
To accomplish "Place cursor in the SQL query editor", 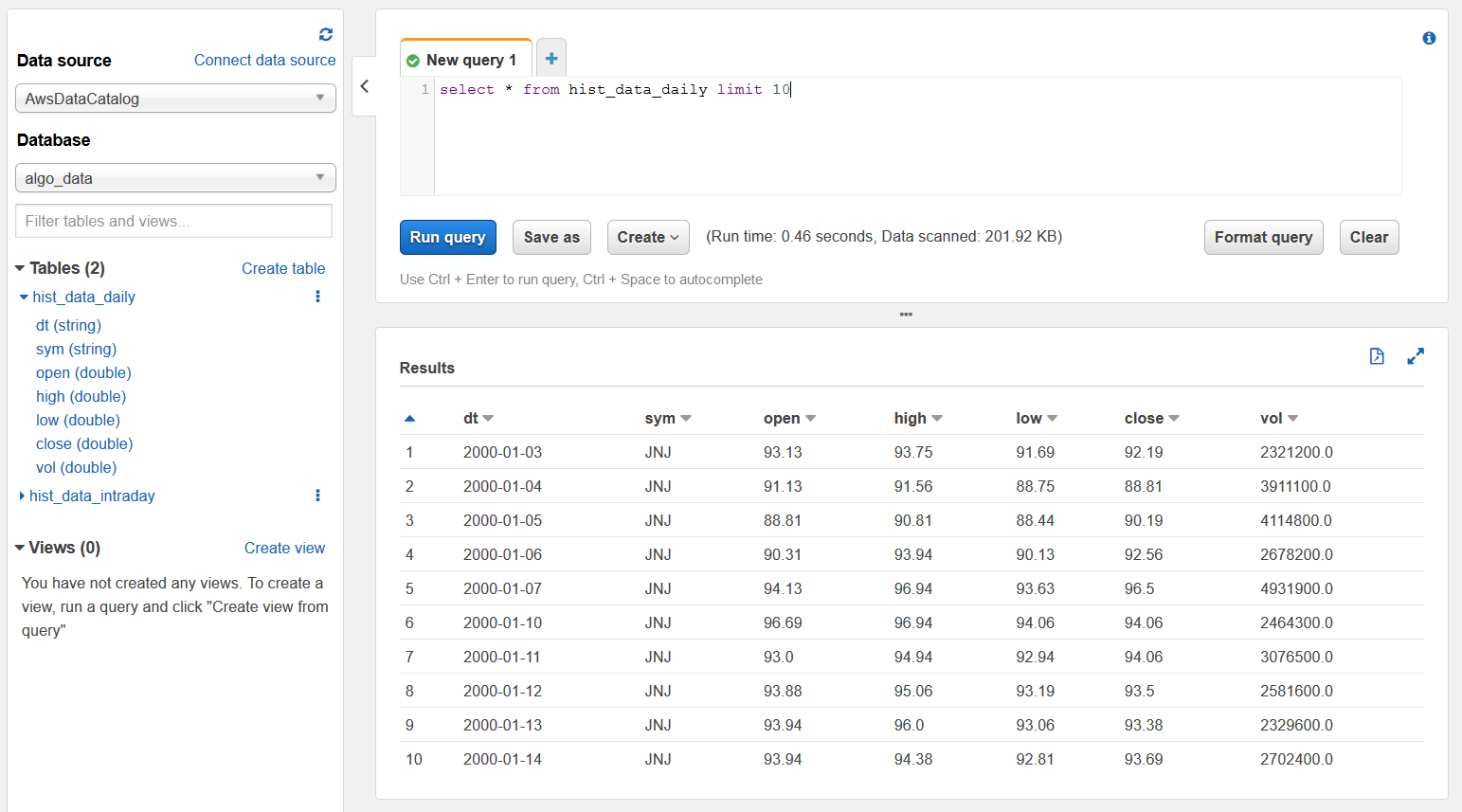I will (917, 136).
